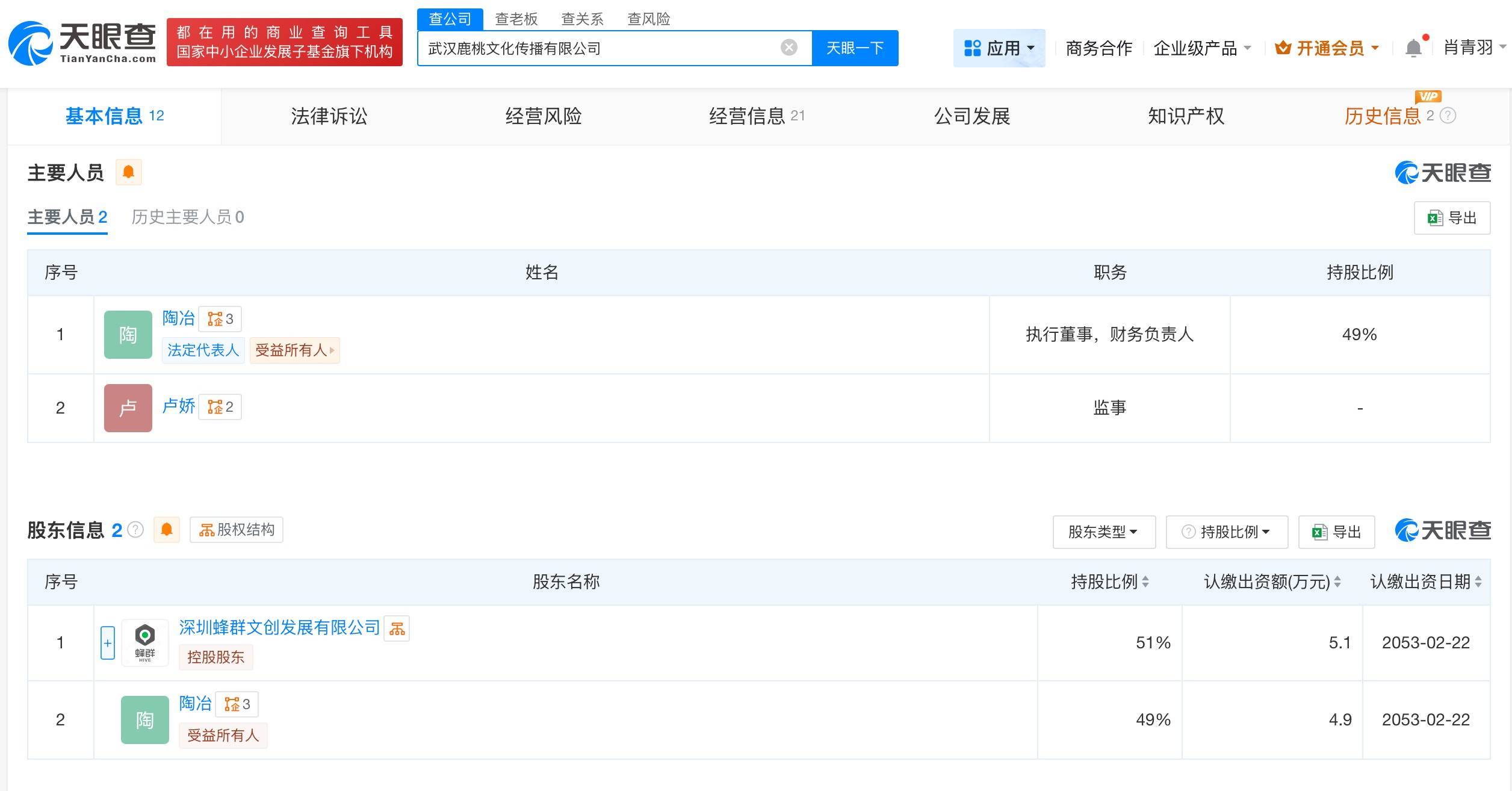The height and width of the screenshot is (791, 1512).
Task: Click the 蜂群 HIVE company logo
Action: [x=145, y=643]
